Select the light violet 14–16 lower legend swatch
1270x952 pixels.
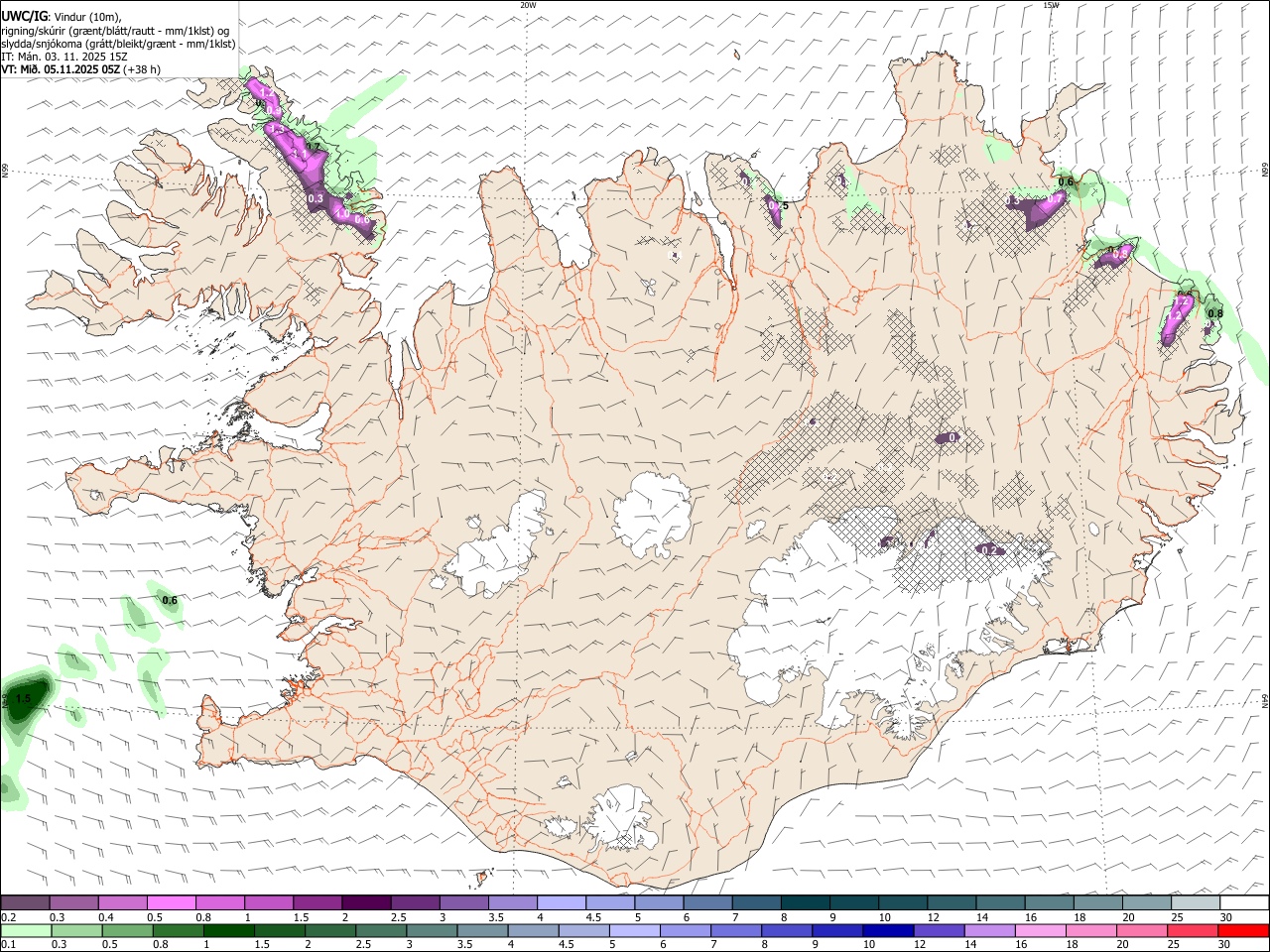[989, 930]
